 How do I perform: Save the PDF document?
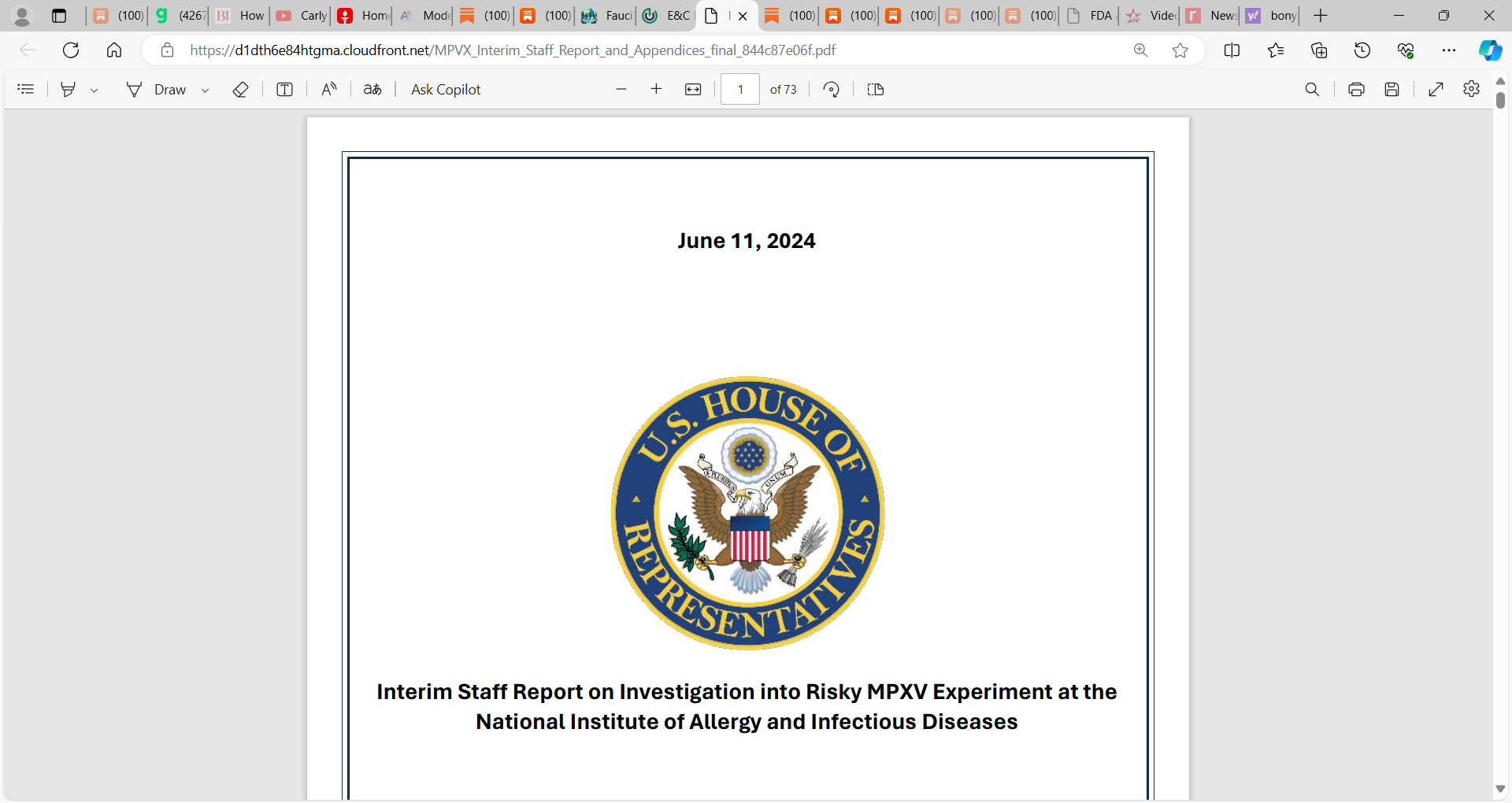tap(1392, 90)
